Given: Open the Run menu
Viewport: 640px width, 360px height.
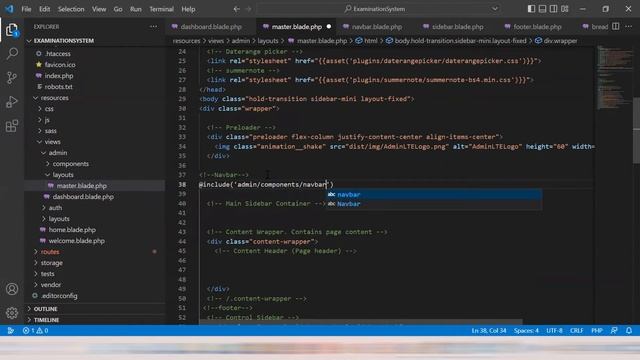Looking at the screenshot, I should point(136,9).
